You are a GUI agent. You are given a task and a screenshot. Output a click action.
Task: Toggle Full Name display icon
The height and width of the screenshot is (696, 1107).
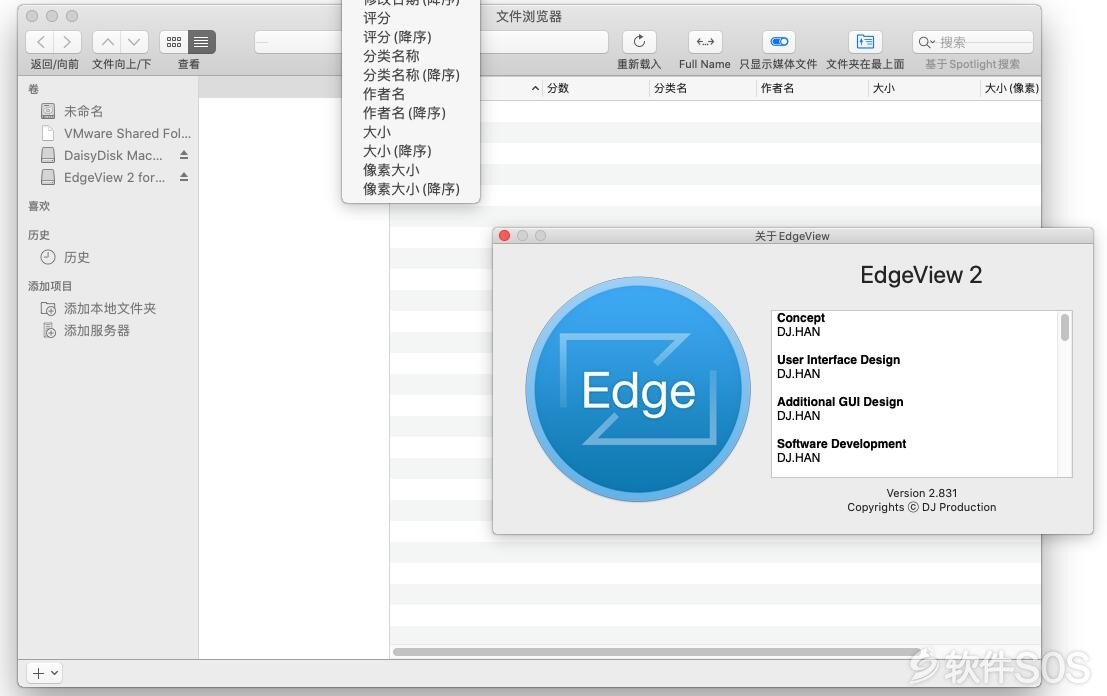(705, 42)
